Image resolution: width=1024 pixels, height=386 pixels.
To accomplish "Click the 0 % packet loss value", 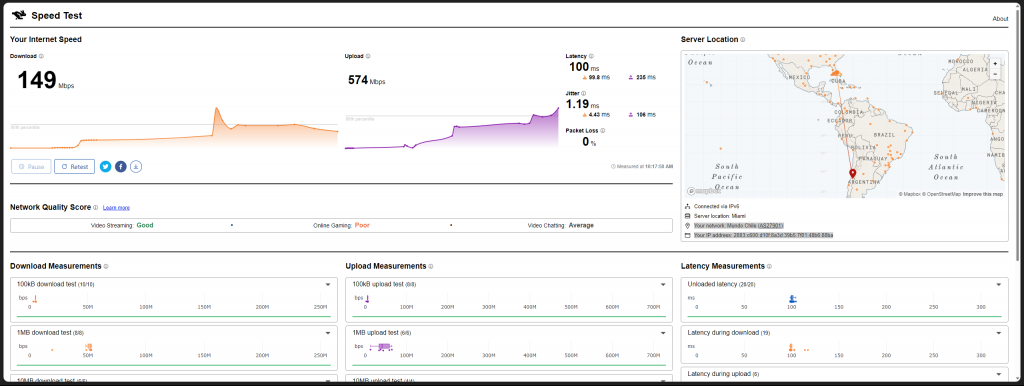I will 589,141.
